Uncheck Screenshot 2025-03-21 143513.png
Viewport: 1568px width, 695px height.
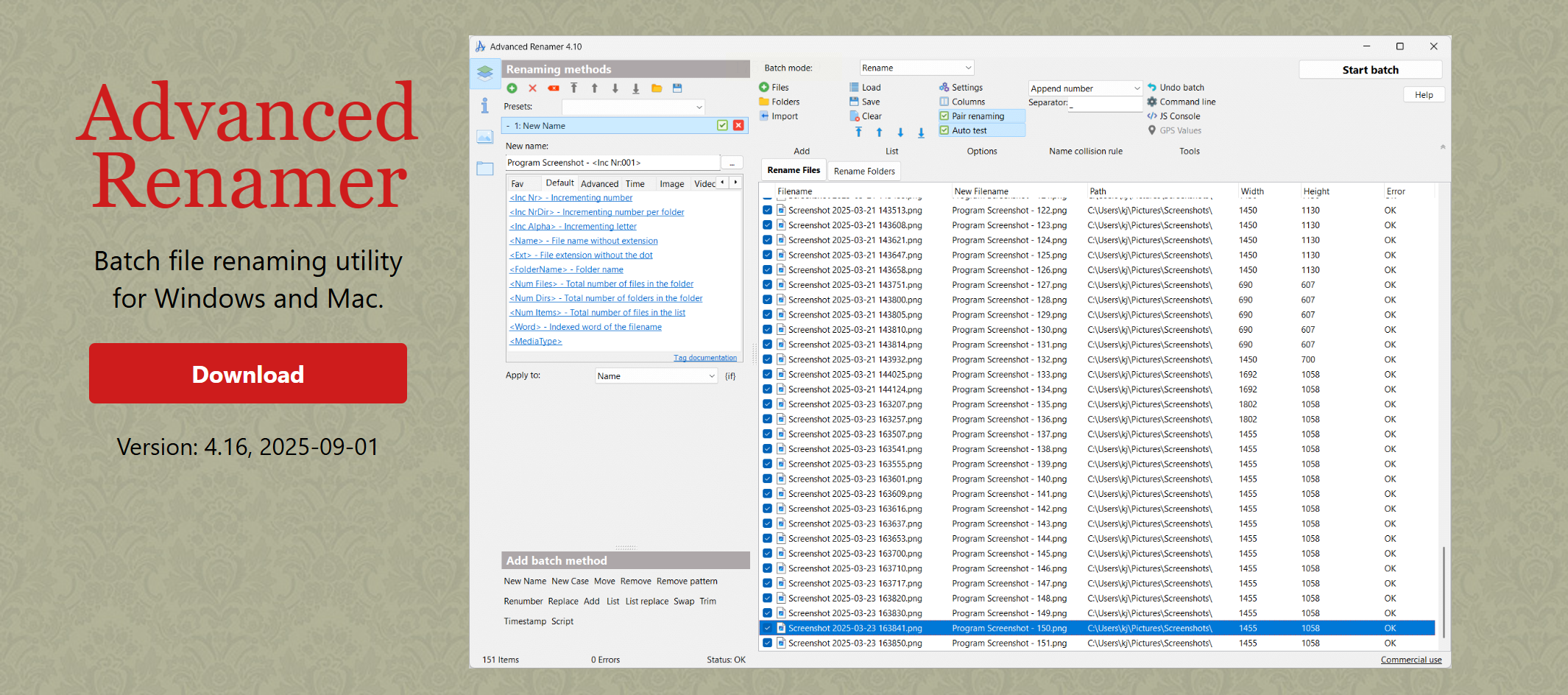tap(767, 211)
